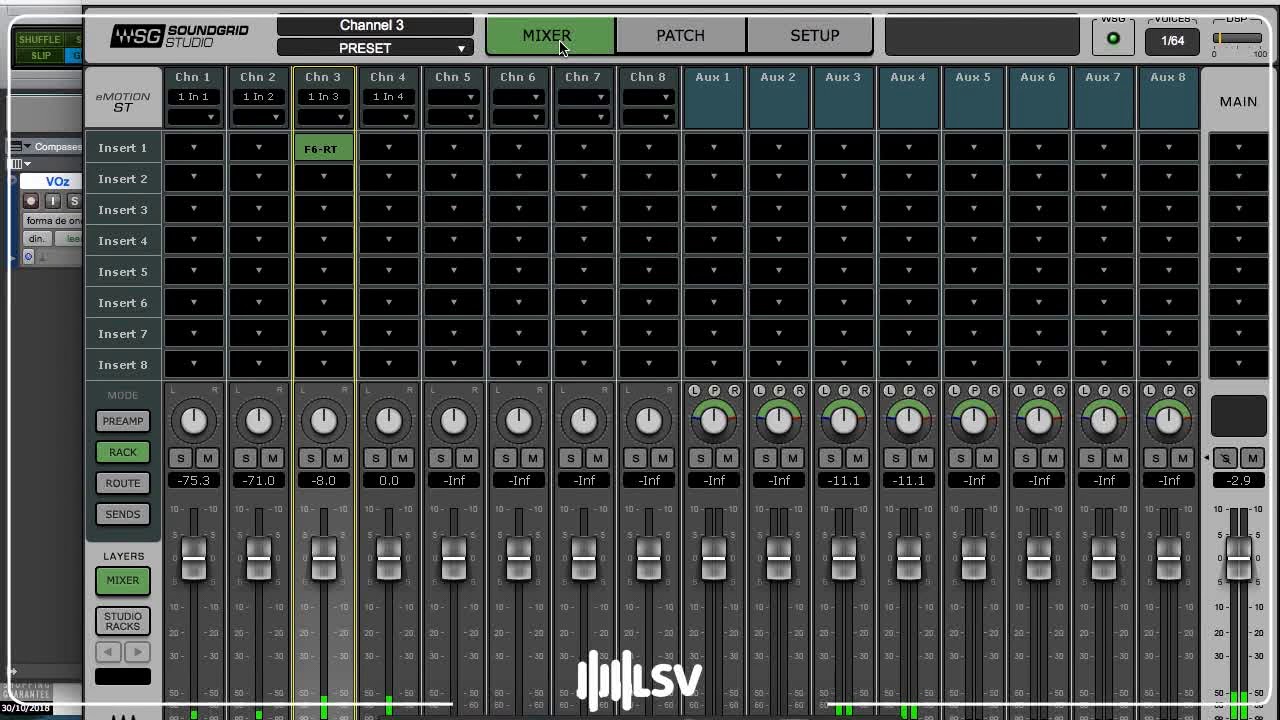Viewport: 1280px width, 720px height.
Task: Click the Chn 3 pan knob
Action: pyautogui.click(x=323, y=421)
